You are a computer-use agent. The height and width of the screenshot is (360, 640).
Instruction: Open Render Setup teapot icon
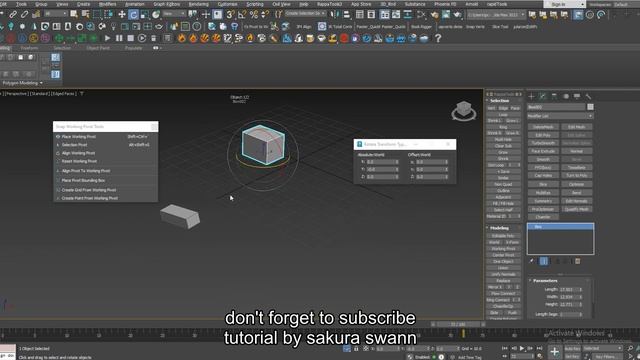[434, 15]
